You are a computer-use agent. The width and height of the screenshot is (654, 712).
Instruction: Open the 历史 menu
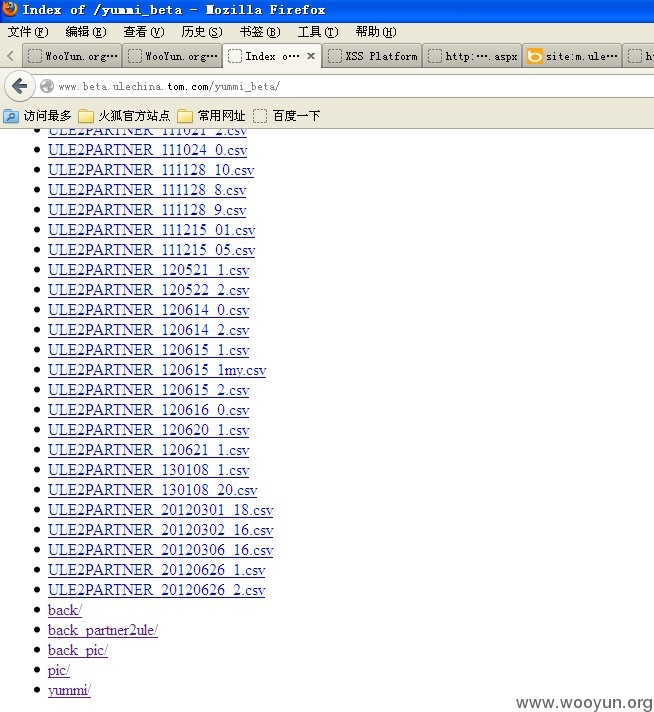[x=202, y=32]
